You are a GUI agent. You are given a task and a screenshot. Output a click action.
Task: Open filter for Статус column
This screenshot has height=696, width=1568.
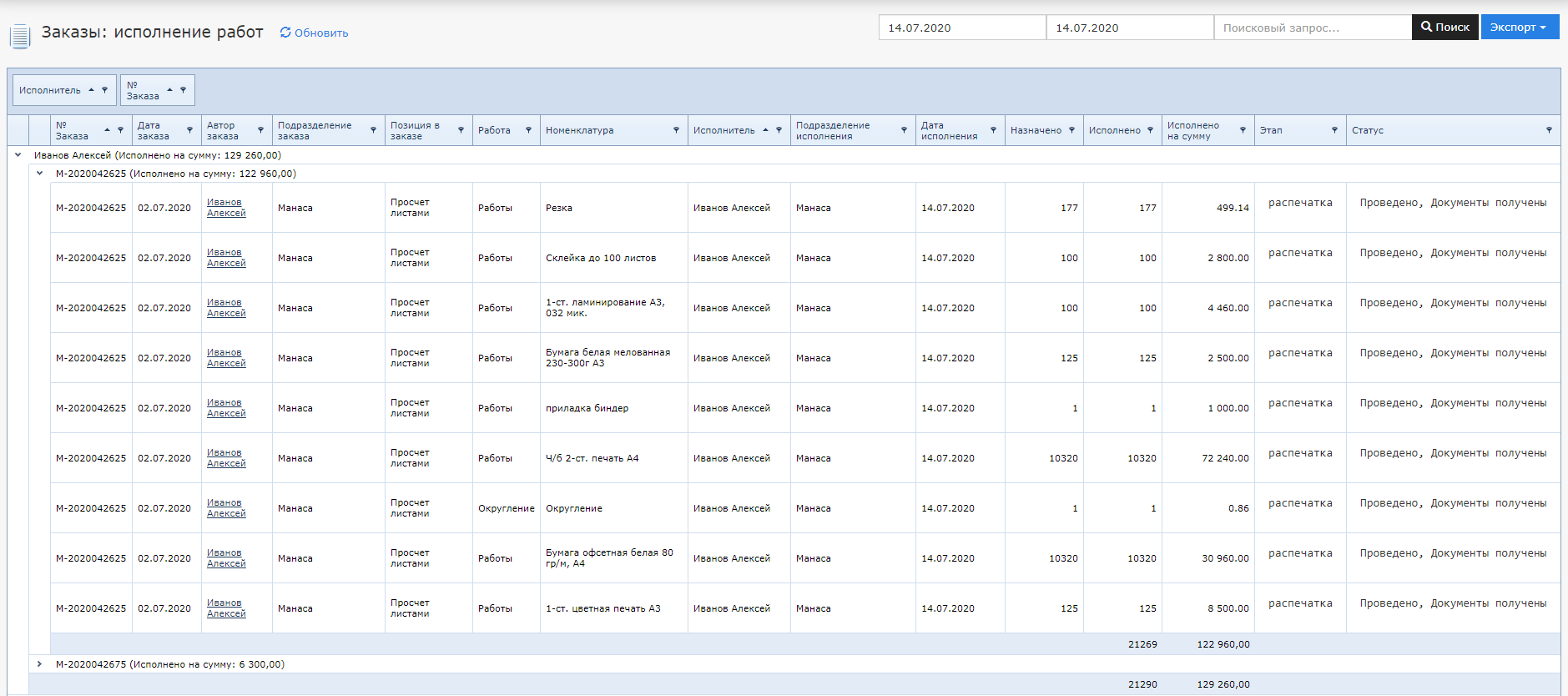pyautogui.click(x=1550, y=130)
